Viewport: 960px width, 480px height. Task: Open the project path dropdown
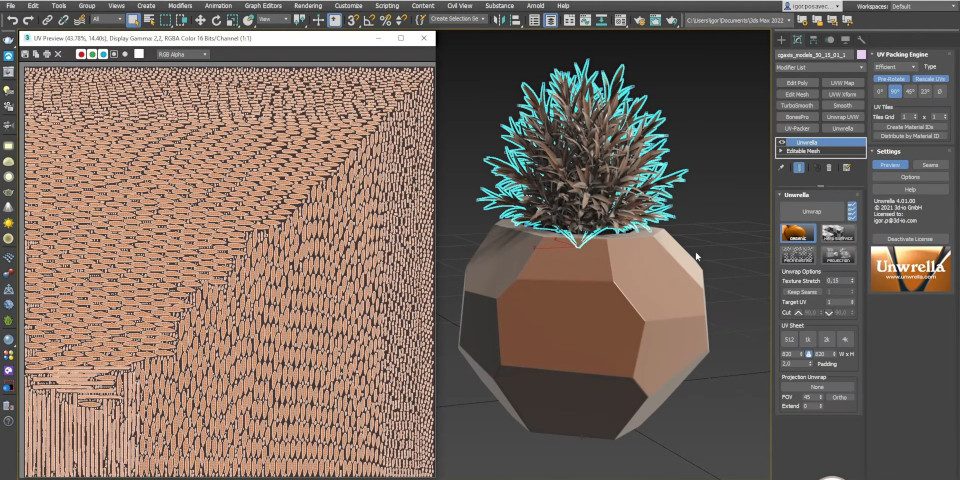738,20
